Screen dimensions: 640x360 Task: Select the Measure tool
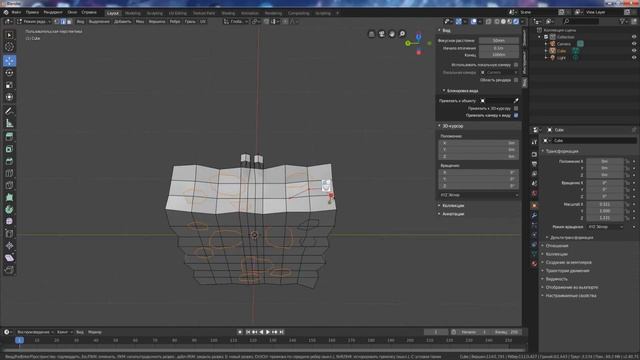point(9,123)
